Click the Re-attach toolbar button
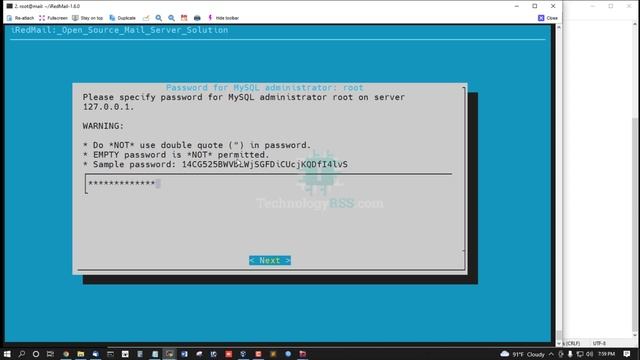This screenshot has width=640, height=360. click(x=20, y=18)
